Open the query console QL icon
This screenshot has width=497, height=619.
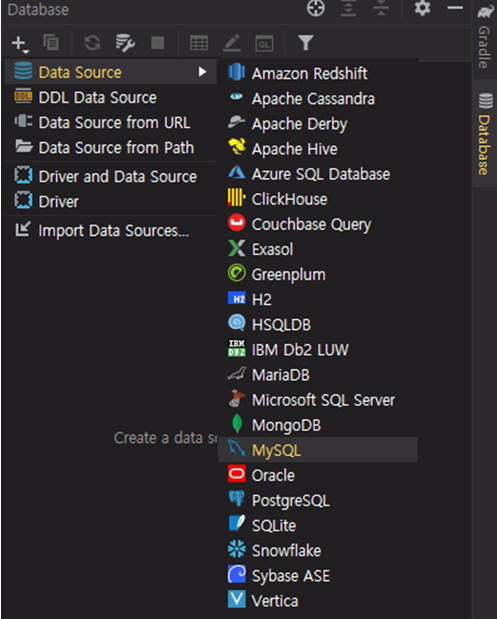[264, 43]
